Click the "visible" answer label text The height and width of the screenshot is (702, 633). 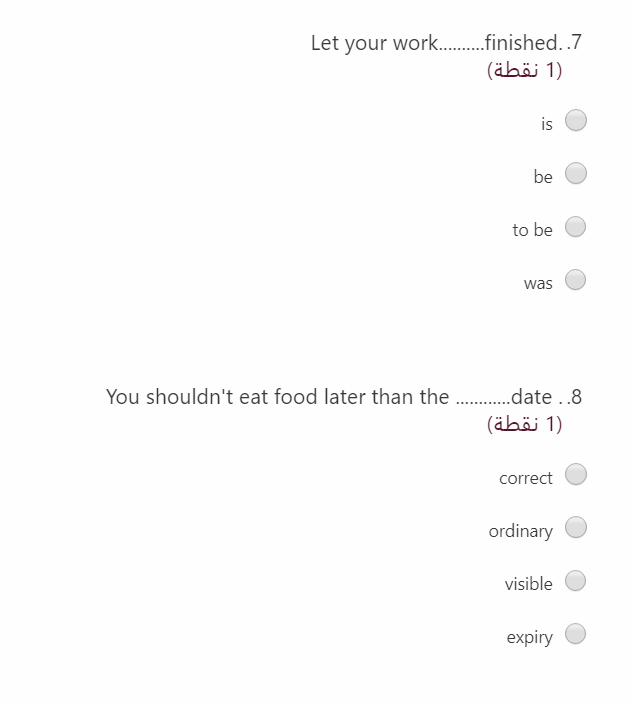(529, 584)
